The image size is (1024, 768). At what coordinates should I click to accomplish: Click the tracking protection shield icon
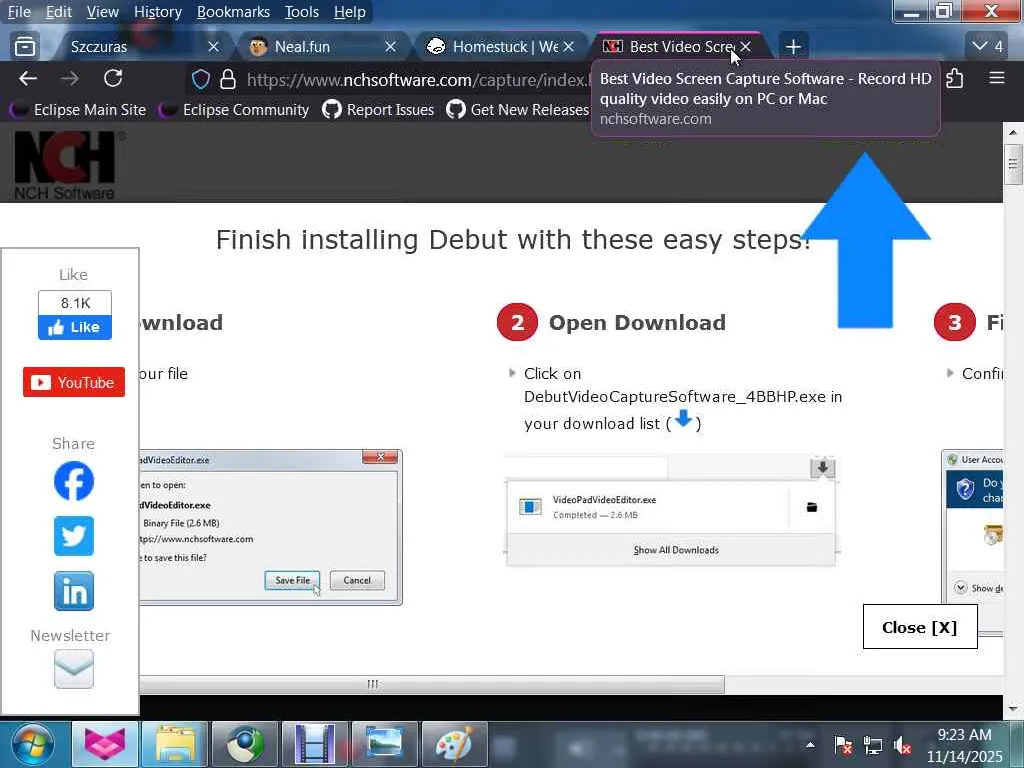click(x=200, y=80)
